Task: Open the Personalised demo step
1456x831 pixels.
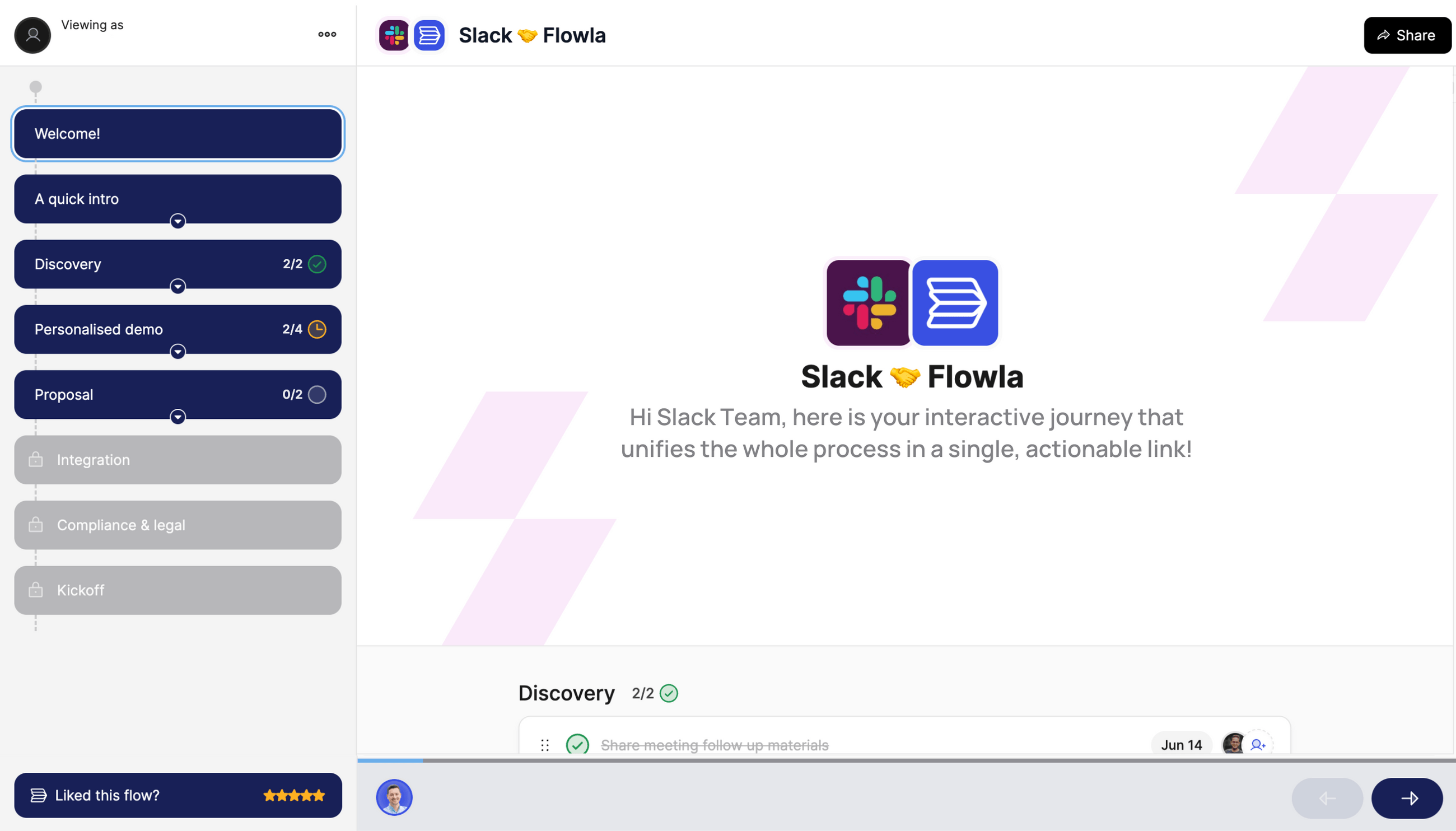Action: [x=178, y=329]
